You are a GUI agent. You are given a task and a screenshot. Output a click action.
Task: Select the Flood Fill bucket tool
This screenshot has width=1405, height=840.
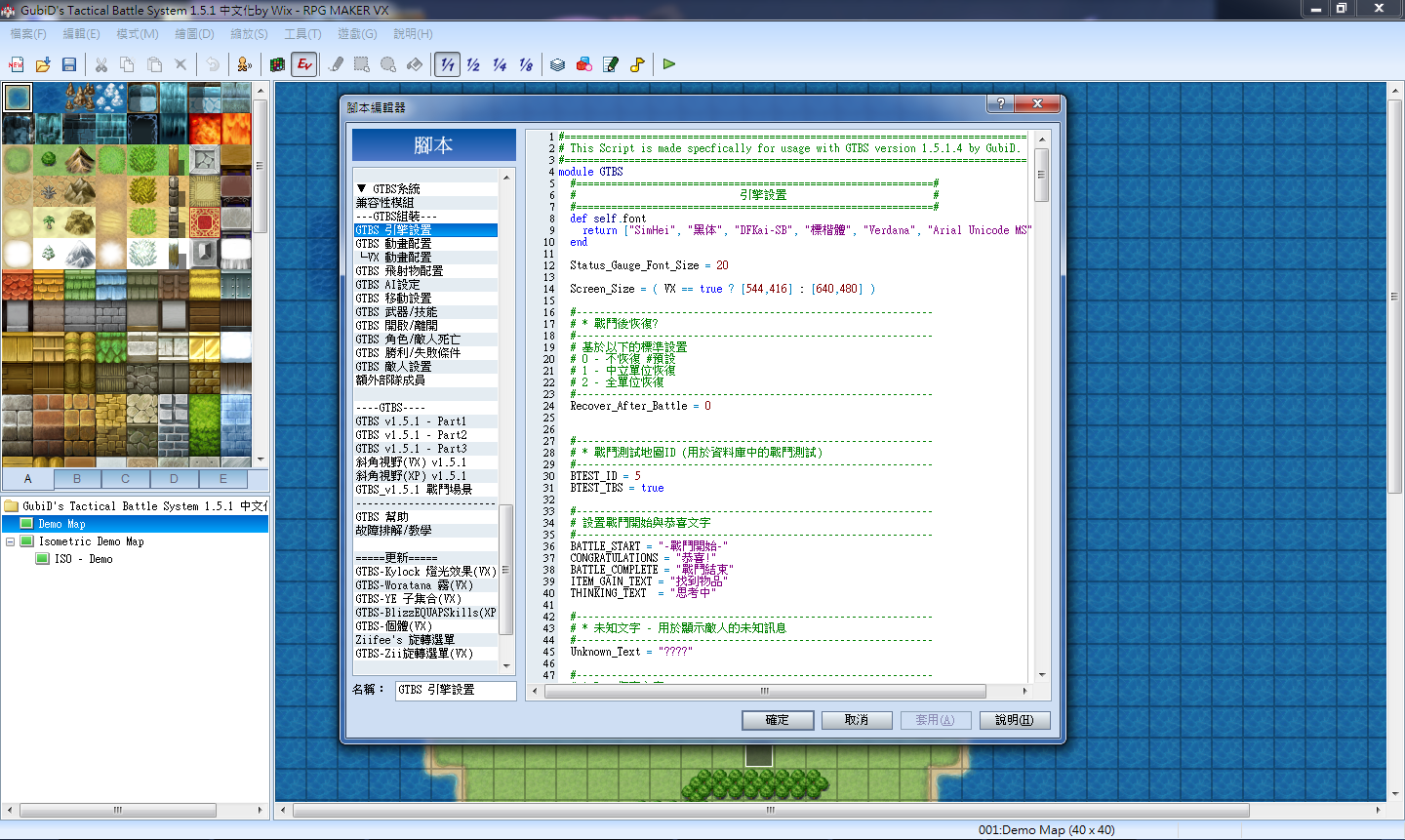[x=415, y=64]
